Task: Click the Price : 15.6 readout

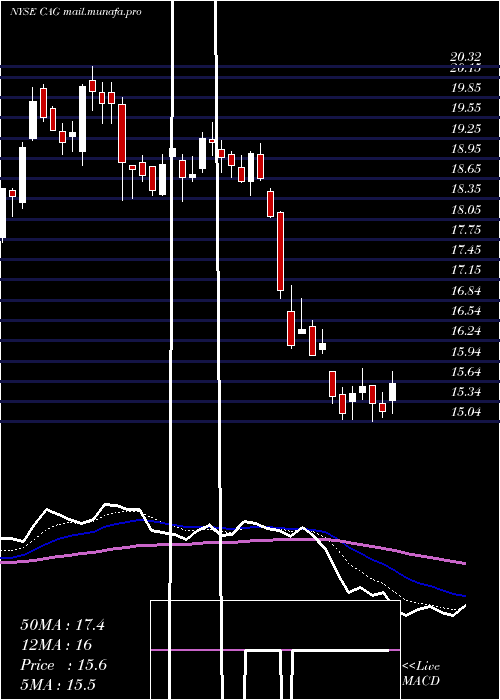Action: [x=63, y=665]
